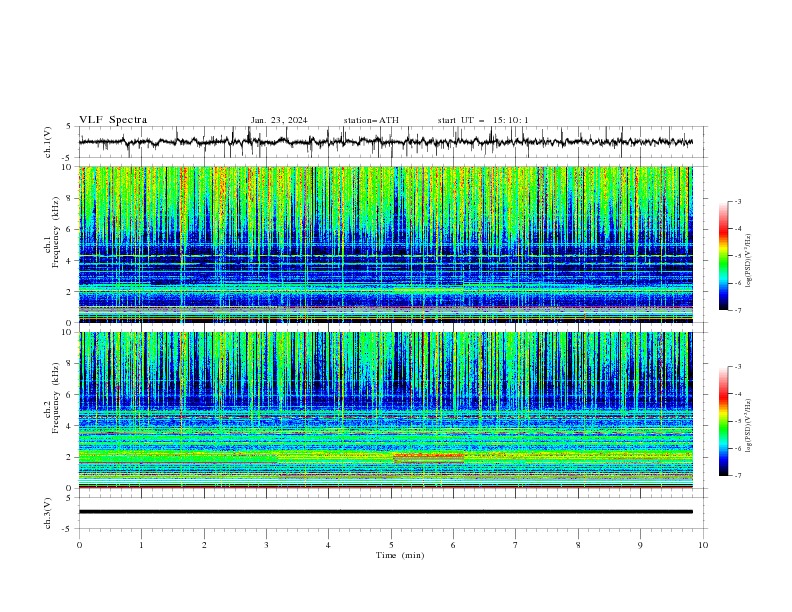Click the "-7" tick on ch.1 colorbar
This screenshot has width=792, height=612.
tap(738, 310)
